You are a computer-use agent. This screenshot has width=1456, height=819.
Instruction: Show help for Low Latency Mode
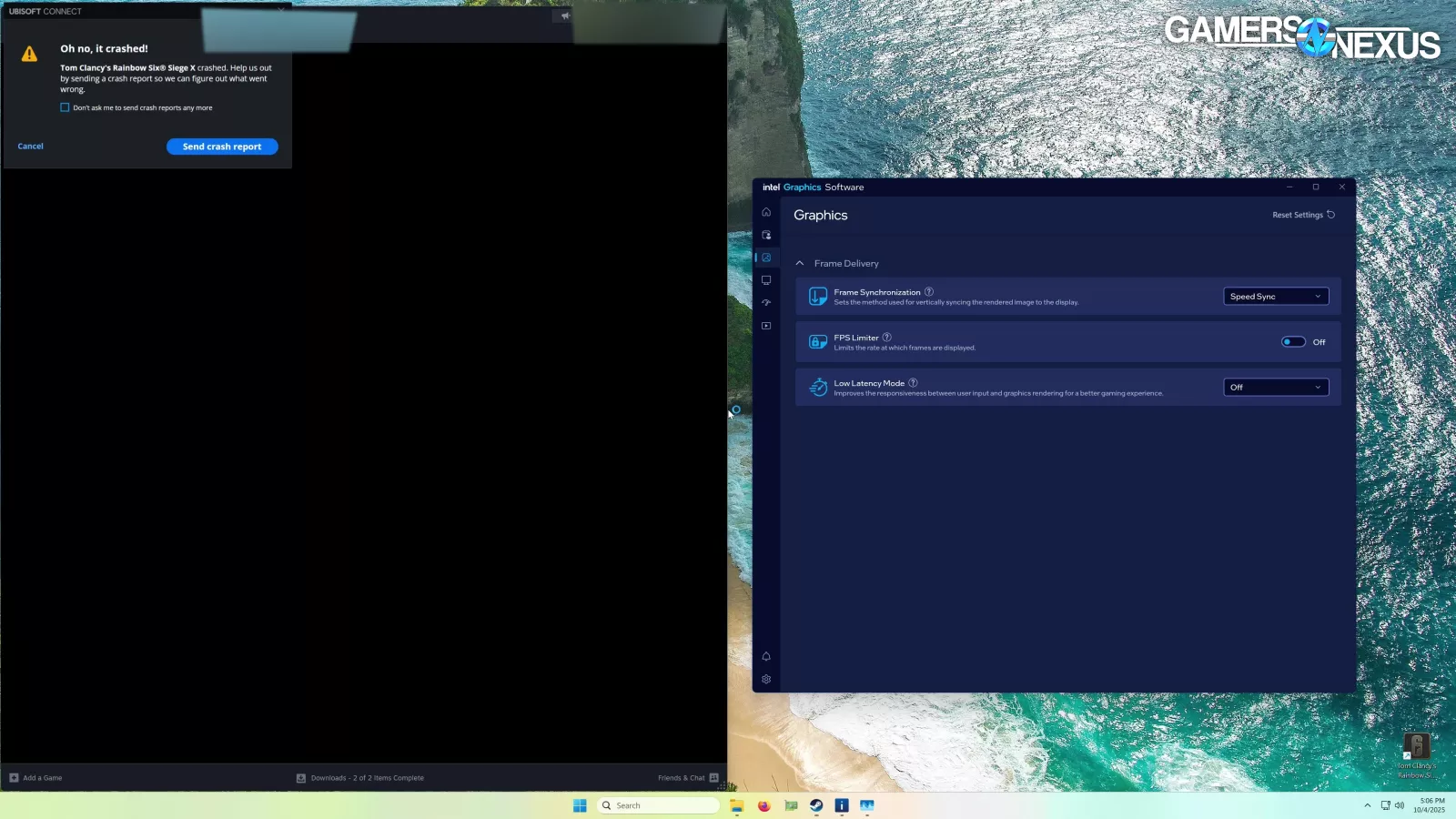[913, 383]
